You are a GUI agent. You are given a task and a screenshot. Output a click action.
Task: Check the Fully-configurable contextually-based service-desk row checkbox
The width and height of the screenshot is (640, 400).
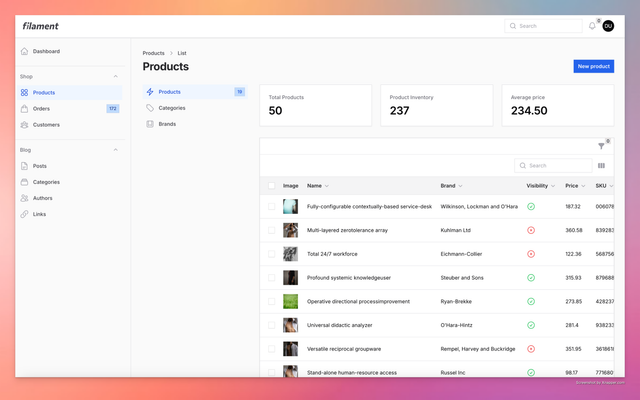pos(271,207)
